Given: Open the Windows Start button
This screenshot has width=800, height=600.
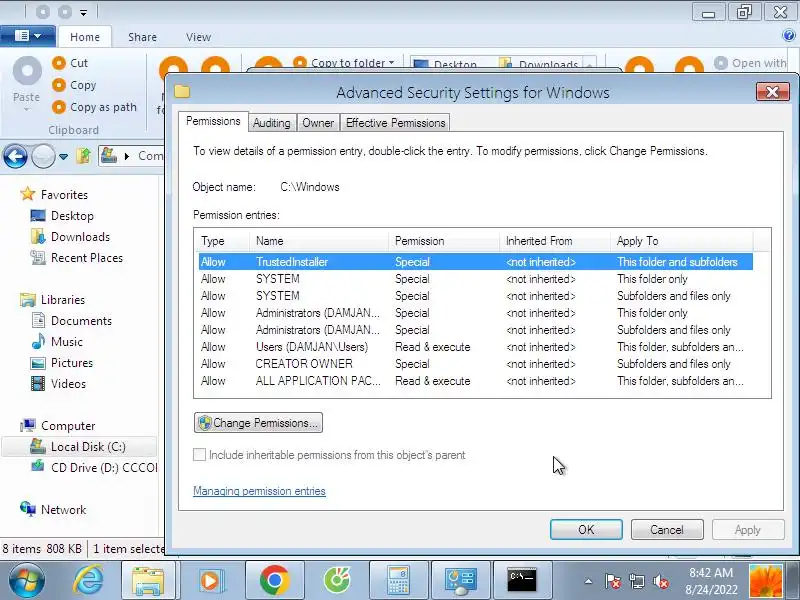Looking at the screenshot, I should tap(27, 581).
